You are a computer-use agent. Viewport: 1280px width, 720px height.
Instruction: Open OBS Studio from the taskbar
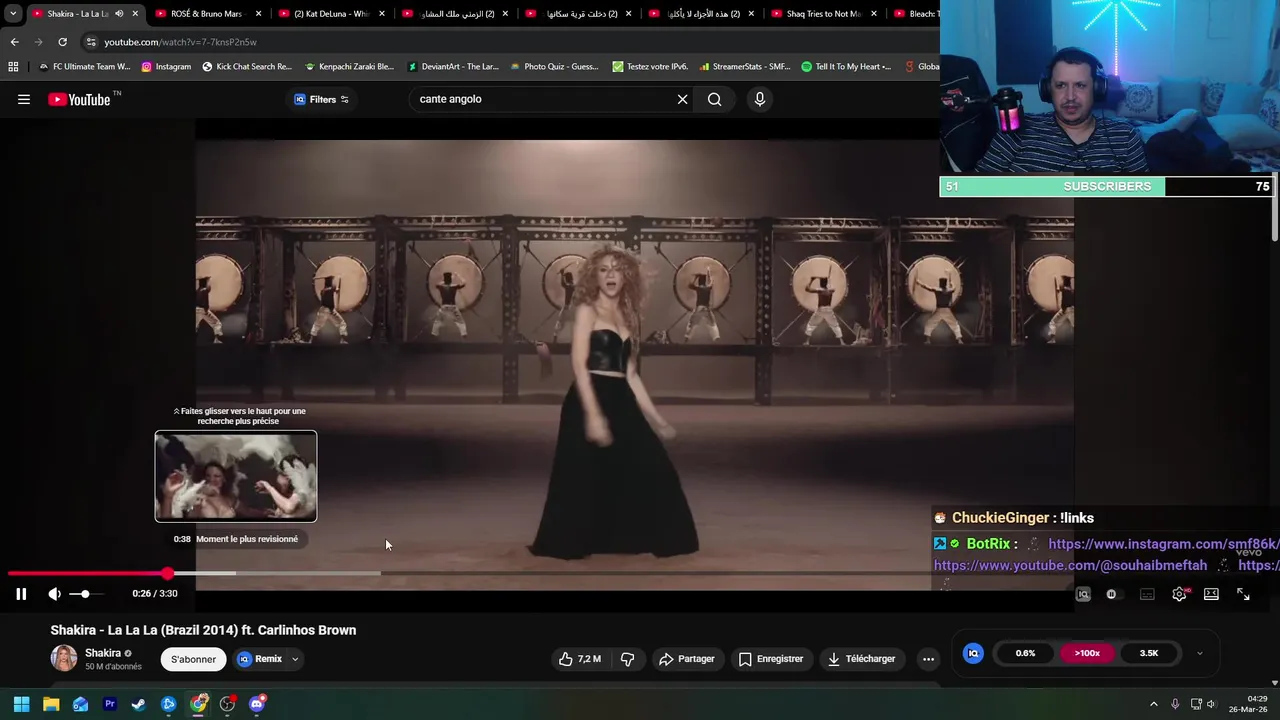[227, 704]
